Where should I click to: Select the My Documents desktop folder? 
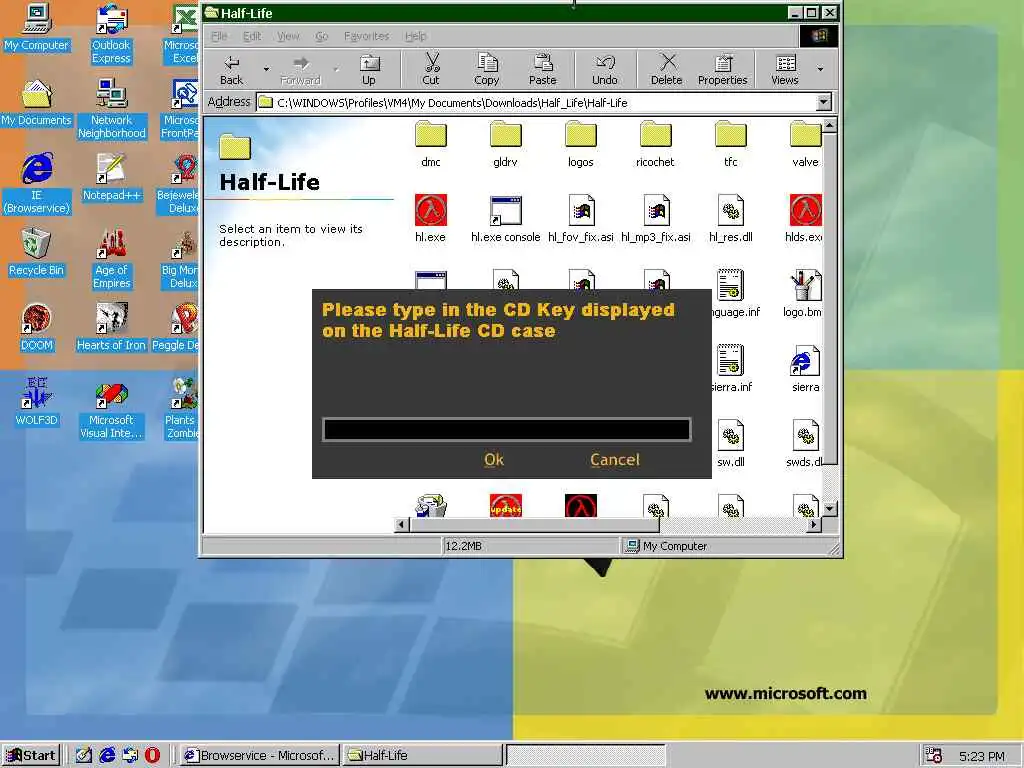click(x=37, y=103)
